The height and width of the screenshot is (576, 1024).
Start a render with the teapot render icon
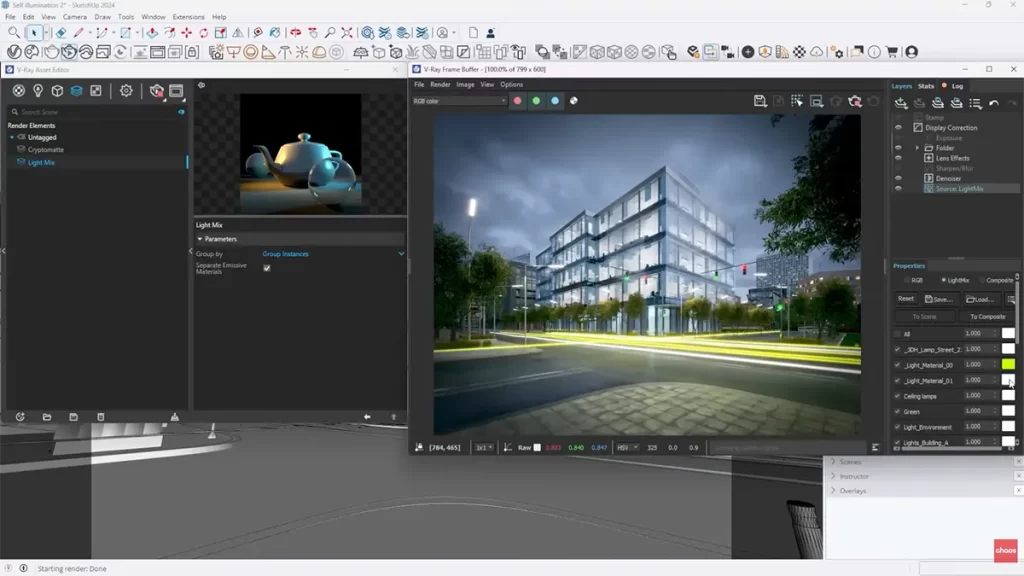pos(155,91)
